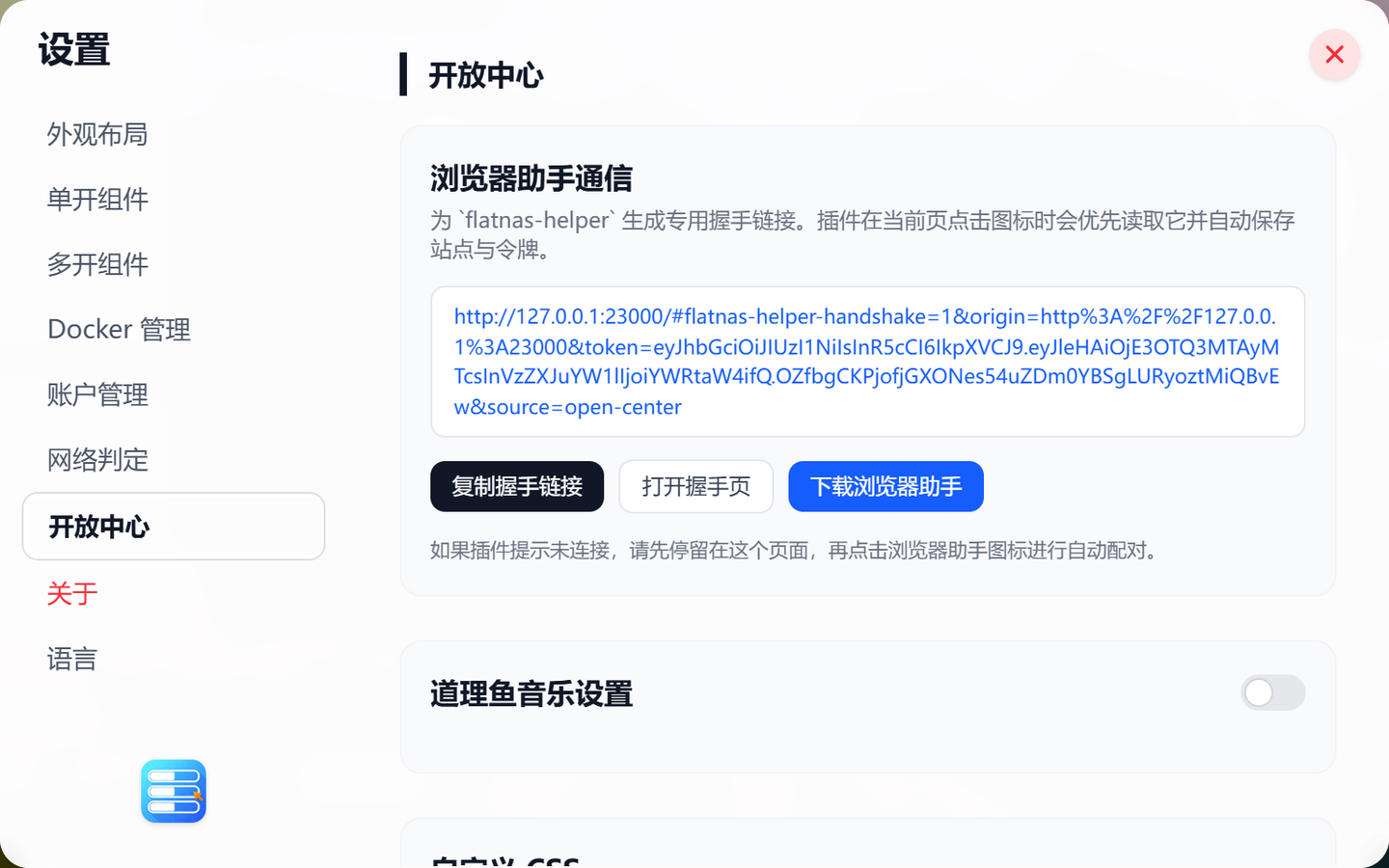
Task: Open 网络判定 settings section
Action: 97,460
